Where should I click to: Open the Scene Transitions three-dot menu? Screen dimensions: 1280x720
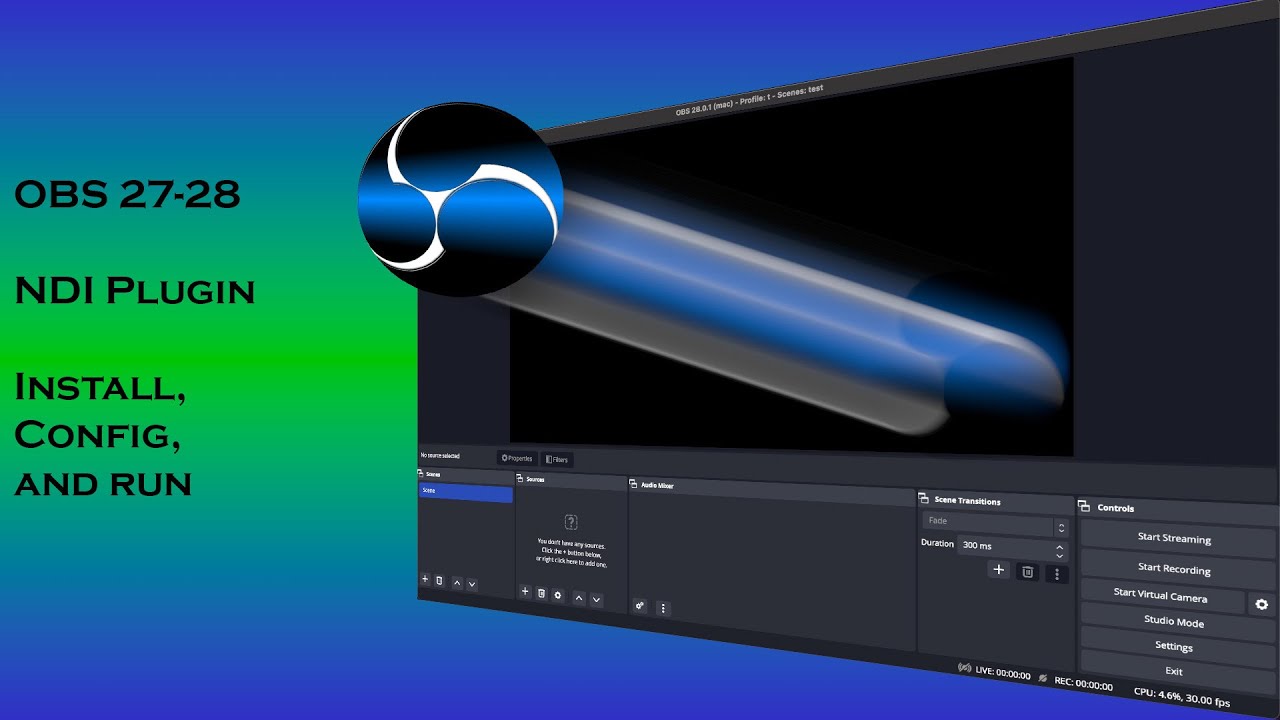pos(1057,574)
